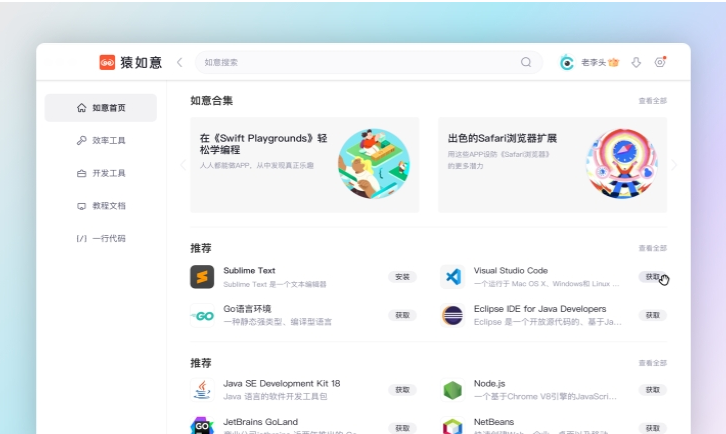Click the Go语言环境 icon
The image size is (726, 434).
pos(202,315)
